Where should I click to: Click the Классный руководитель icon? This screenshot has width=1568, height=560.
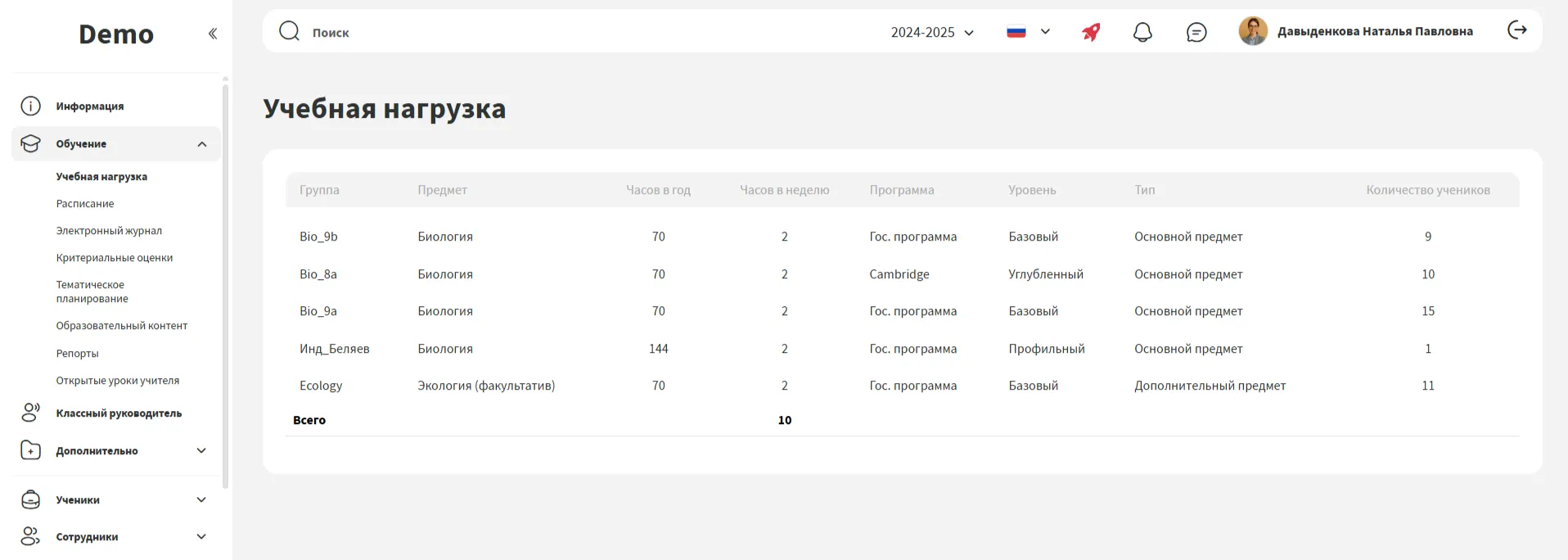(x=30, y=413)
